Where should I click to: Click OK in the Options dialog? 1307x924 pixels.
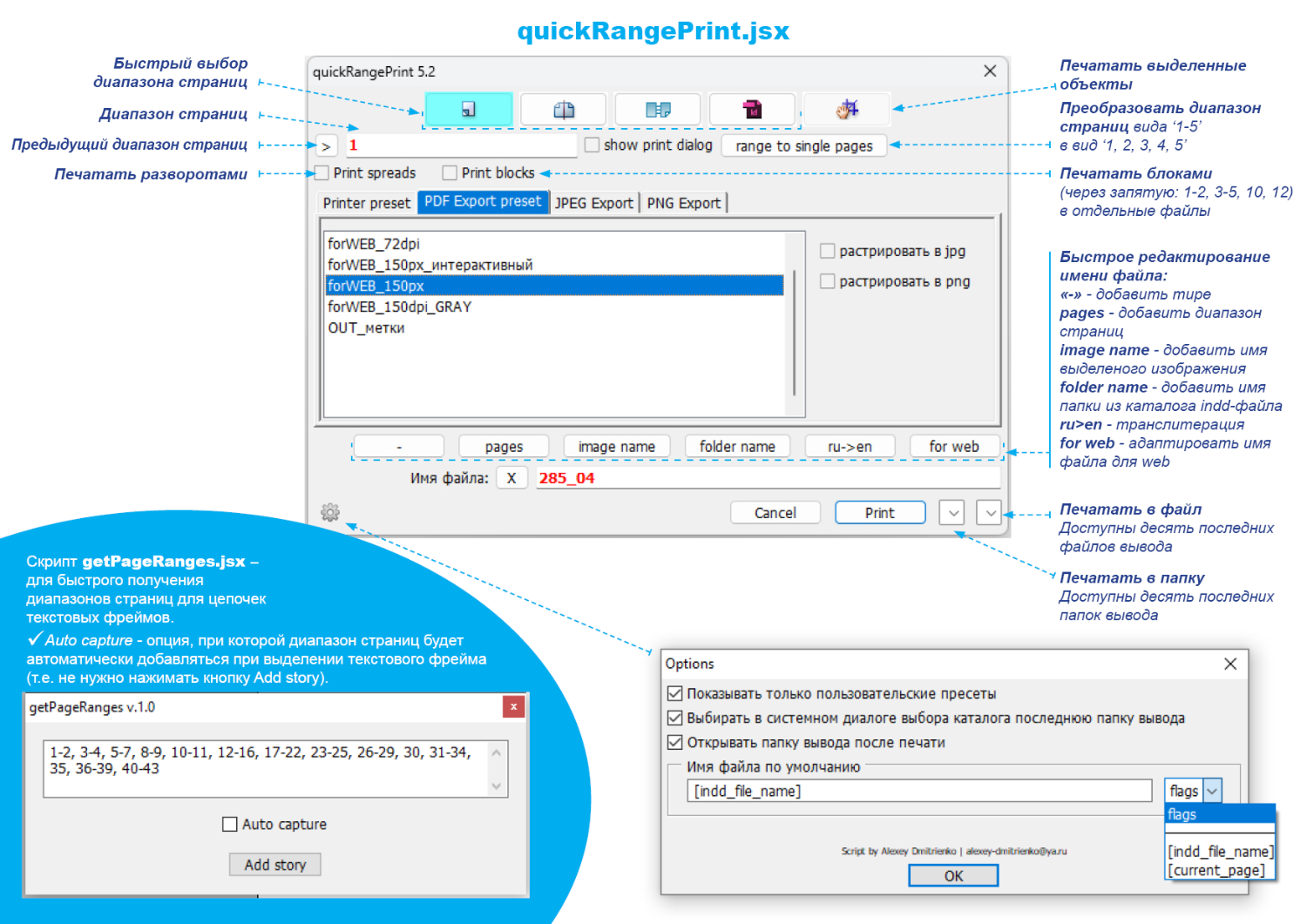pyautogui.click(x=954, y=875)
